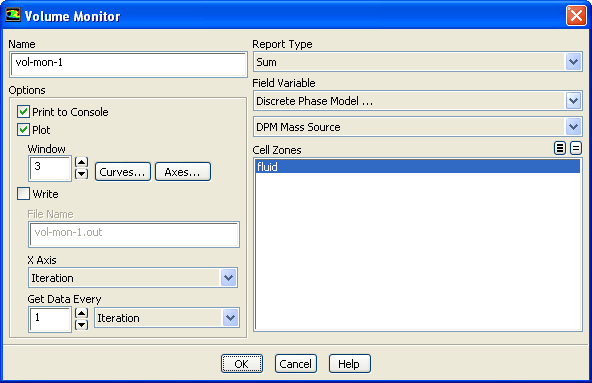Click the Name field containing vol-mon-1
This screenshot has width=592, height=383.
pos(128,65)
